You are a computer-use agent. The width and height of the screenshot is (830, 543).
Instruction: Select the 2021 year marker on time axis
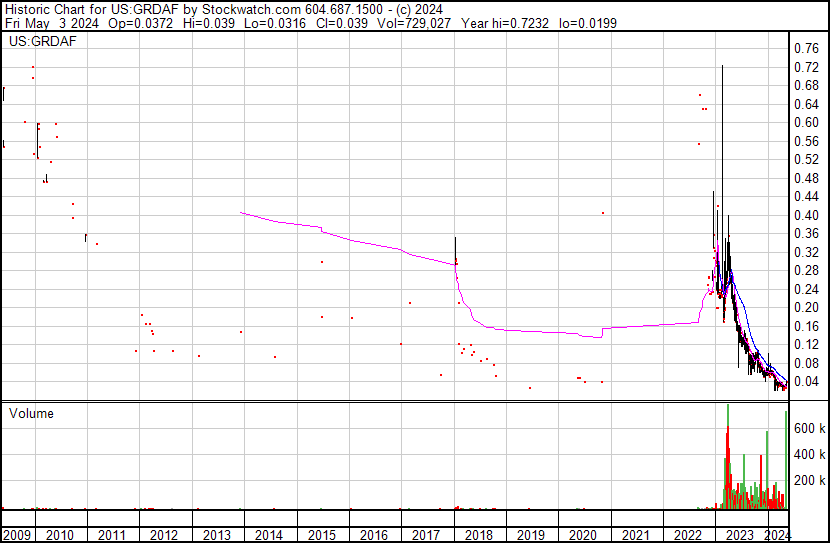(x=635, y=535)
